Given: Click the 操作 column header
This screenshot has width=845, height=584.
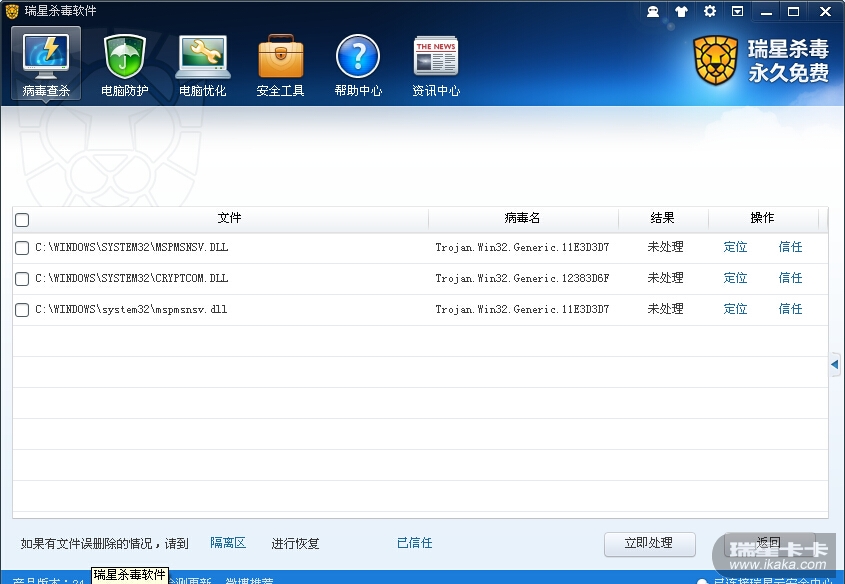Looking at the screenshot, I should [762, 218].
